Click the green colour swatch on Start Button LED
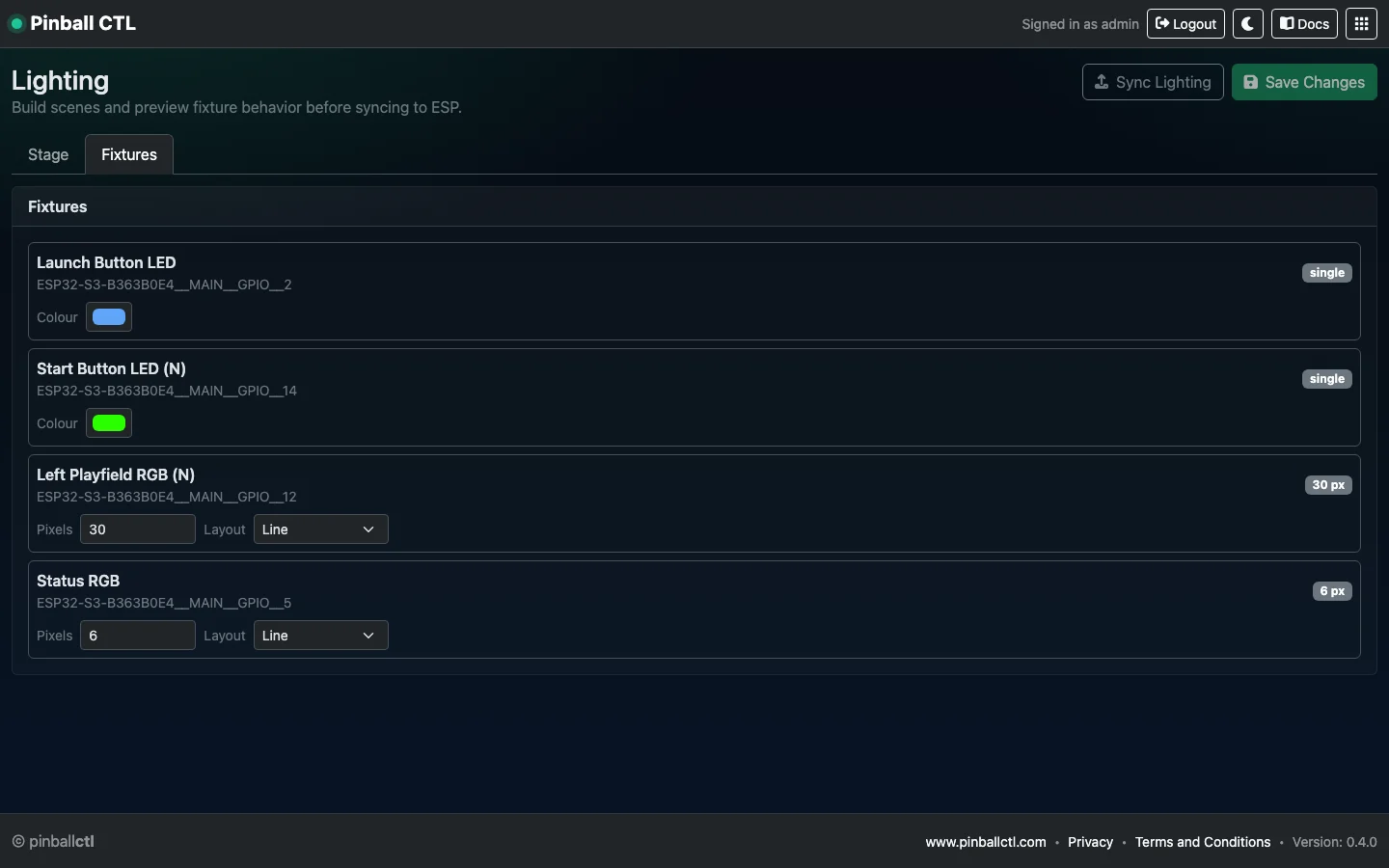Image resolution: width=1389 pixels, height=868 pixels. [108, 423]
